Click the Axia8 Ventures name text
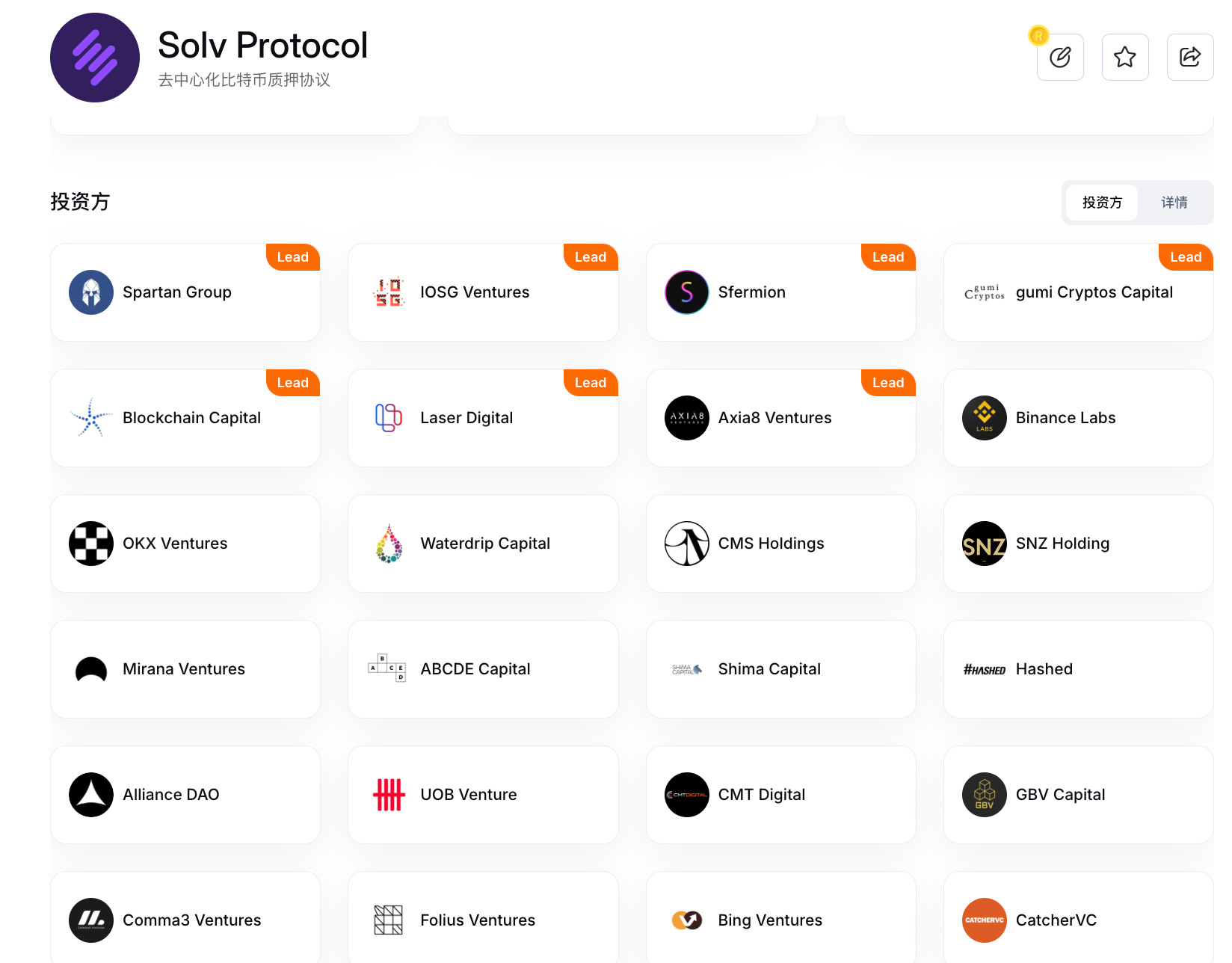This screenshot has width=1232, height=963. (775, 418)
